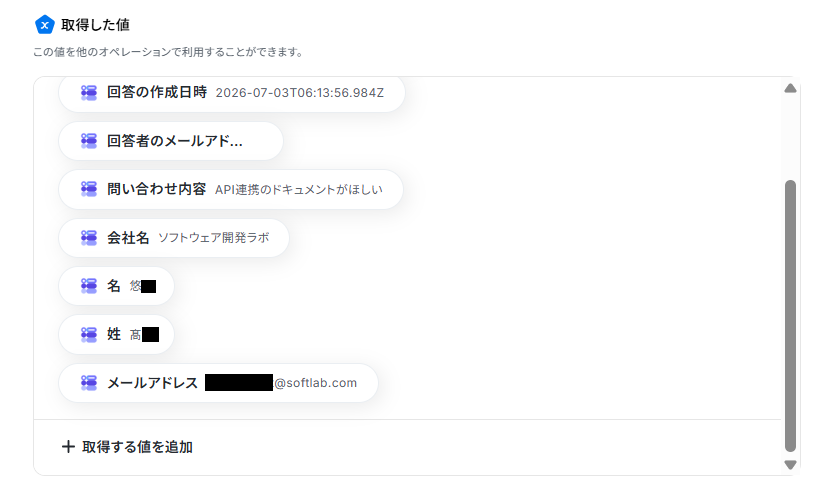Click the icon next to 問い合わせ内容
Viewport: 818px width, 481px height.
(x=89, y=189)
